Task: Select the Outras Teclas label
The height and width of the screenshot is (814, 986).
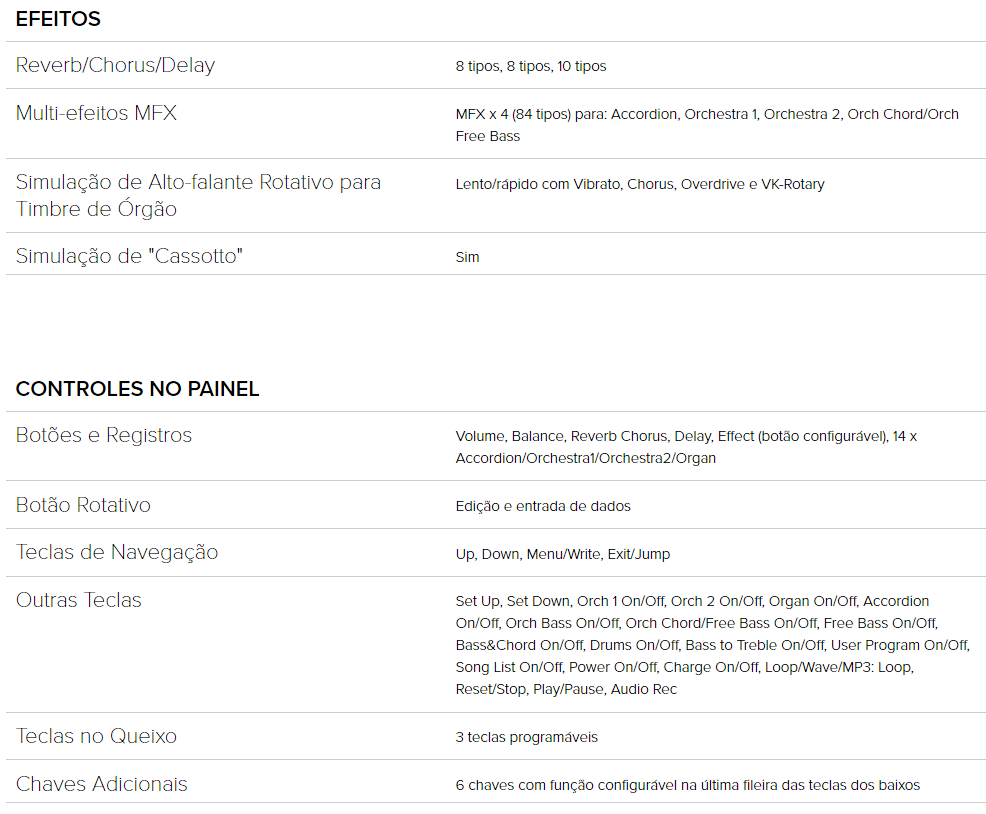Action: tap(79, 600)
